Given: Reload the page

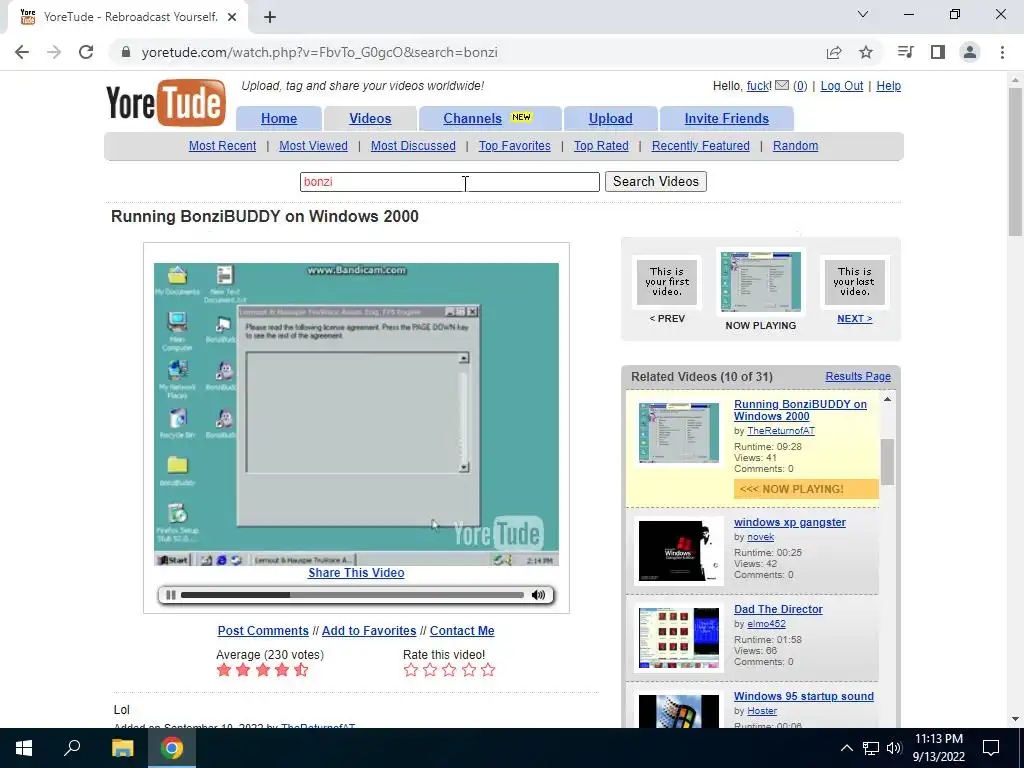Looking at the screenshot, I should tap(86, 52).
